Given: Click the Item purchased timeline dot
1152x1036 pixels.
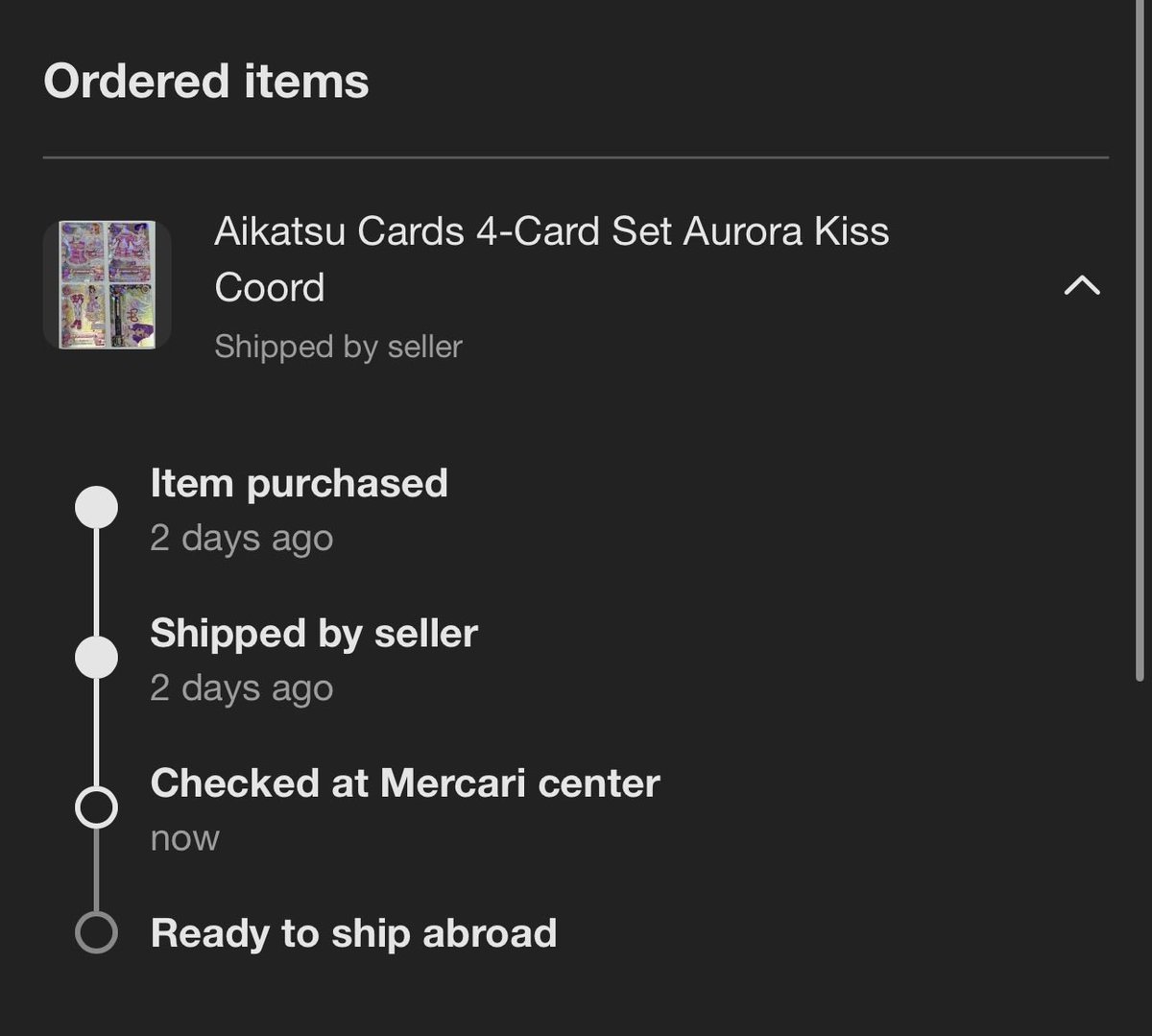Looking at the screenshot, I should click(96, 507).
